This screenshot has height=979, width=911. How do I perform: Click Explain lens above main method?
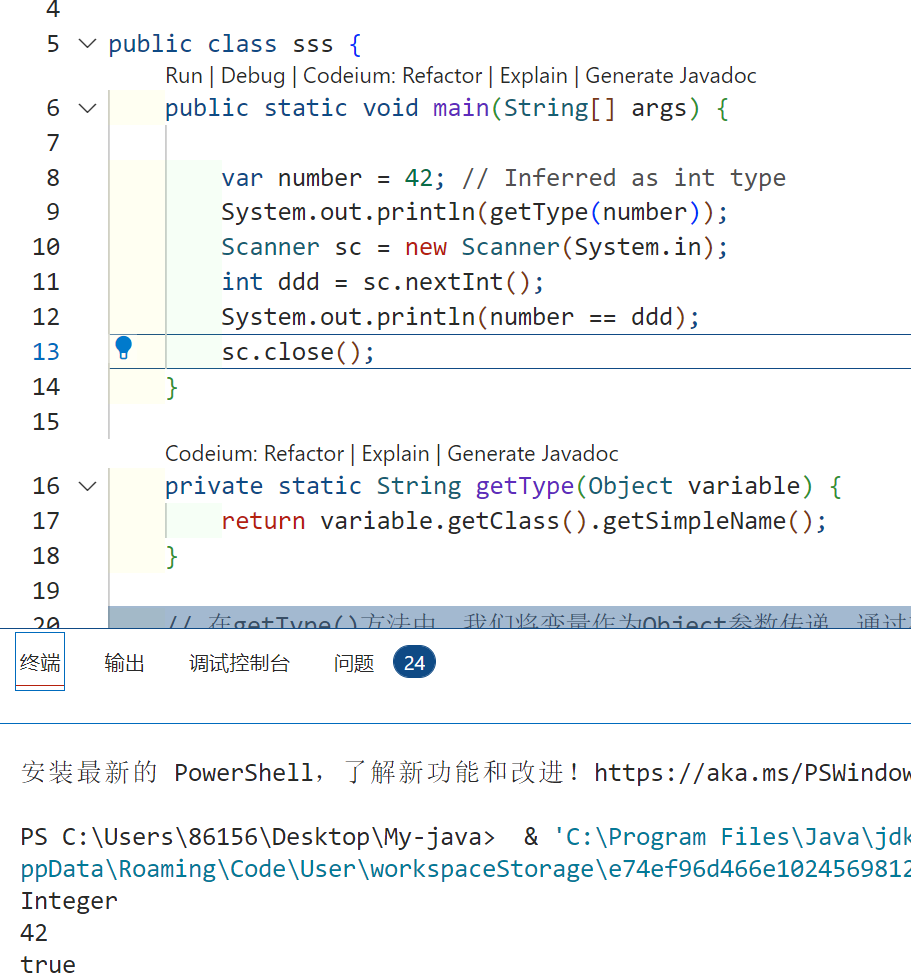[x=533, y=76]
